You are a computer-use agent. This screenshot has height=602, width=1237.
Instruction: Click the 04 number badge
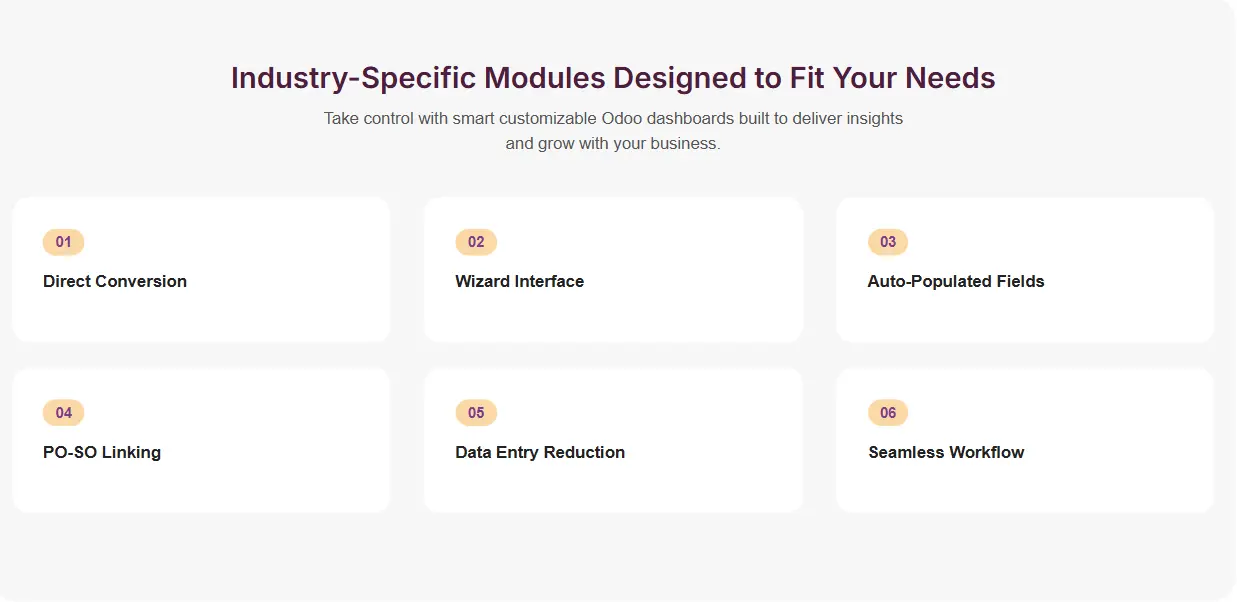pos(63,413)
